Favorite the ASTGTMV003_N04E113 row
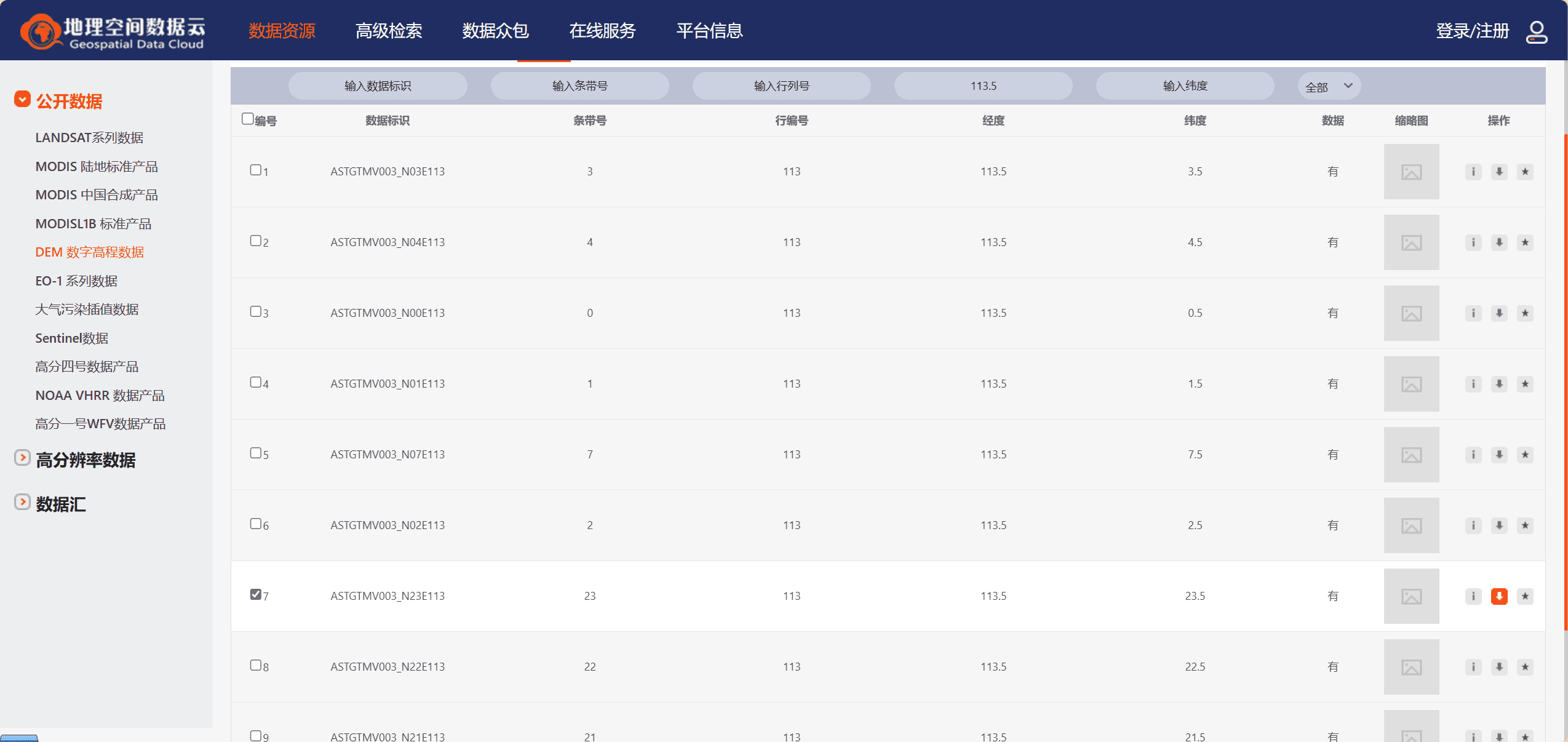Screen dimensions: 1568x742 click(x=1525, y=242)
